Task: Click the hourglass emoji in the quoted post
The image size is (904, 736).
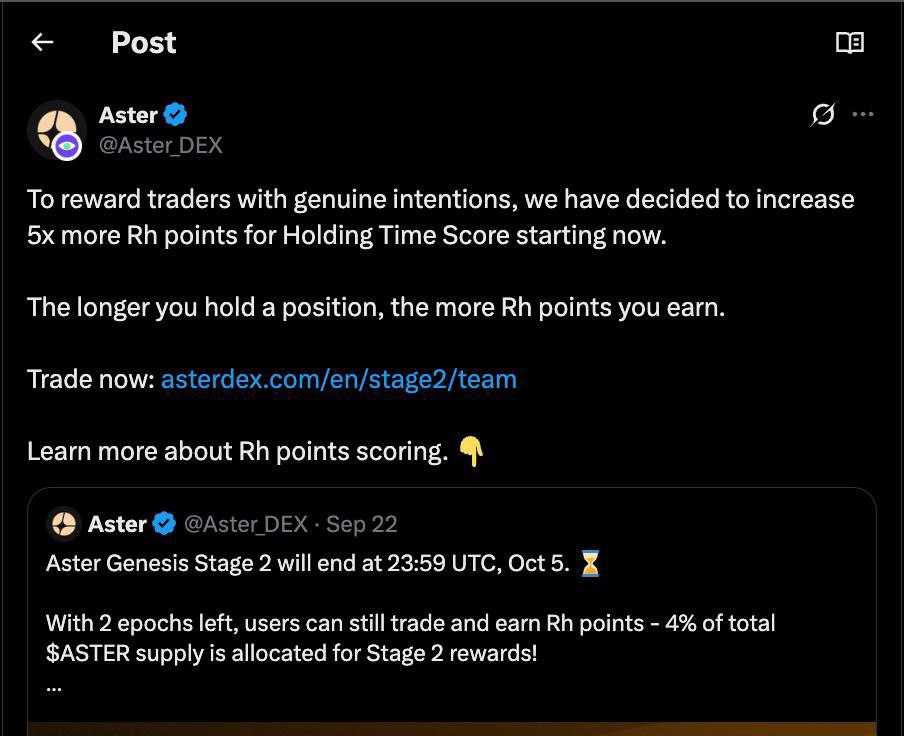Action: tap(591, 564)
